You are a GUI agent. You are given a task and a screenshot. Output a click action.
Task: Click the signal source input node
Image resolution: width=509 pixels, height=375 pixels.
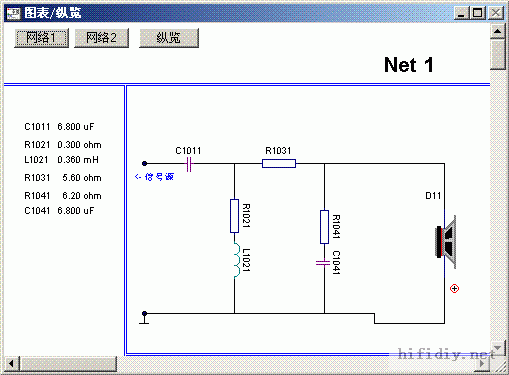[144, 163]
